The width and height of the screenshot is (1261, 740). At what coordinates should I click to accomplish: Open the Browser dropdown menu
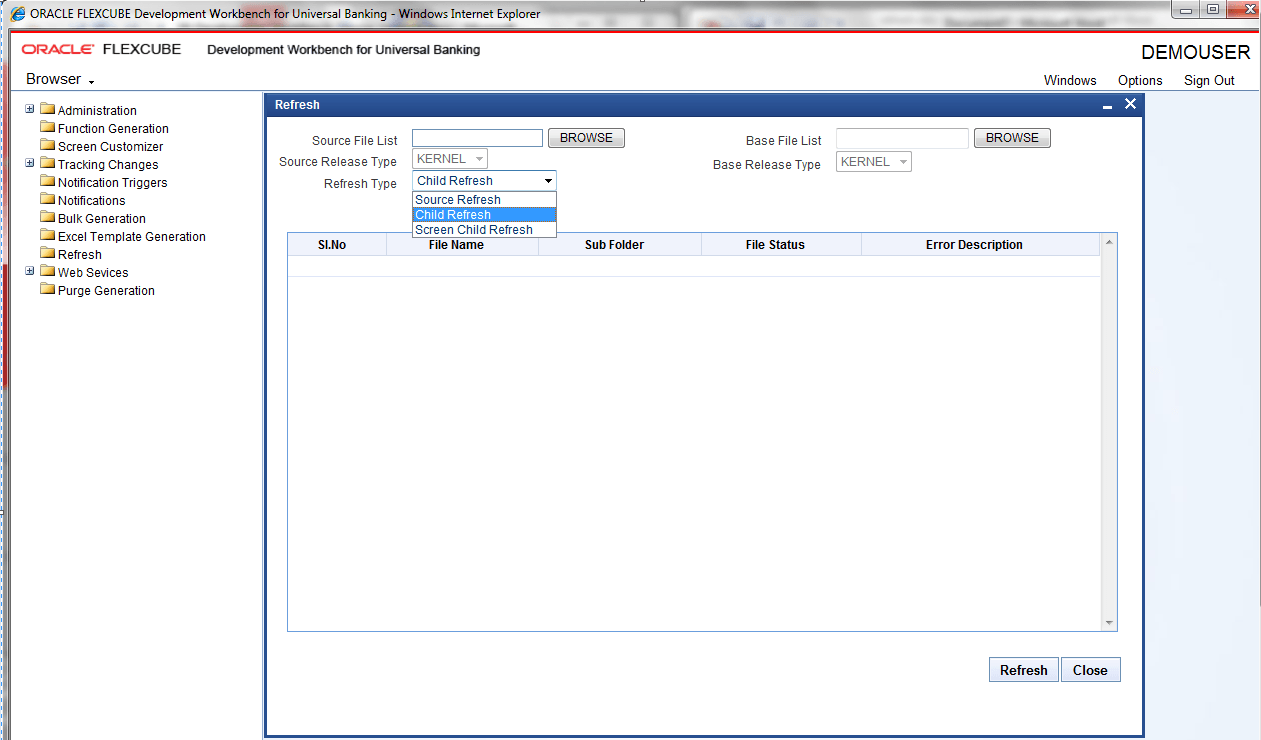(x=60, y=79)
